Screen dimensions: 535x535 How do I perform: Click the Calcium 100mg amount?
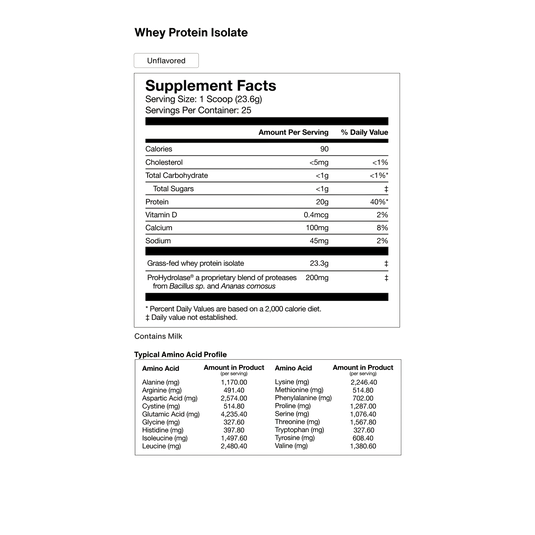pos(317,228)
